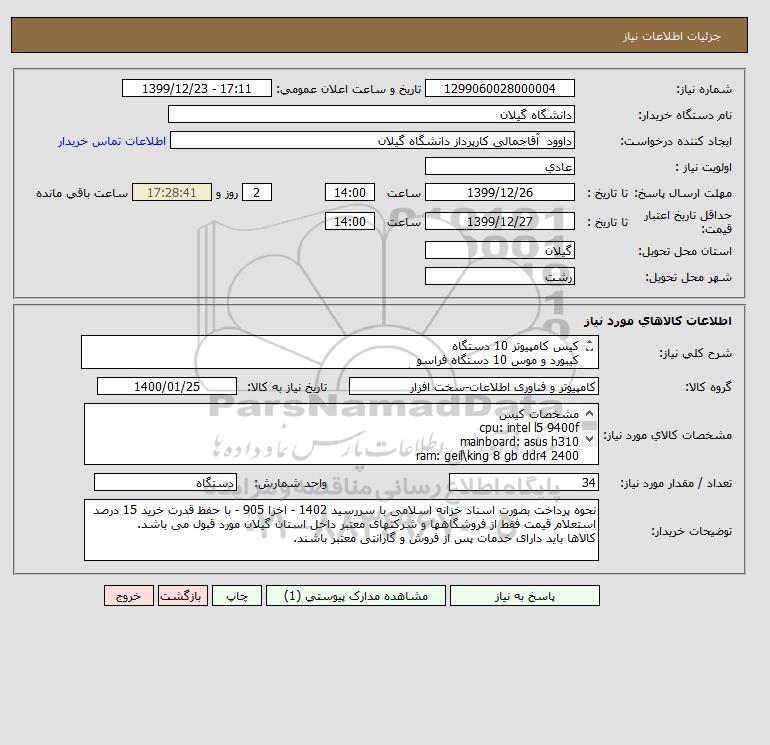Click scroll-down arrow in مشخصات کالا box
Image resolution: width=770 pixels, height=745 pixels.
(x=589, y=439)
